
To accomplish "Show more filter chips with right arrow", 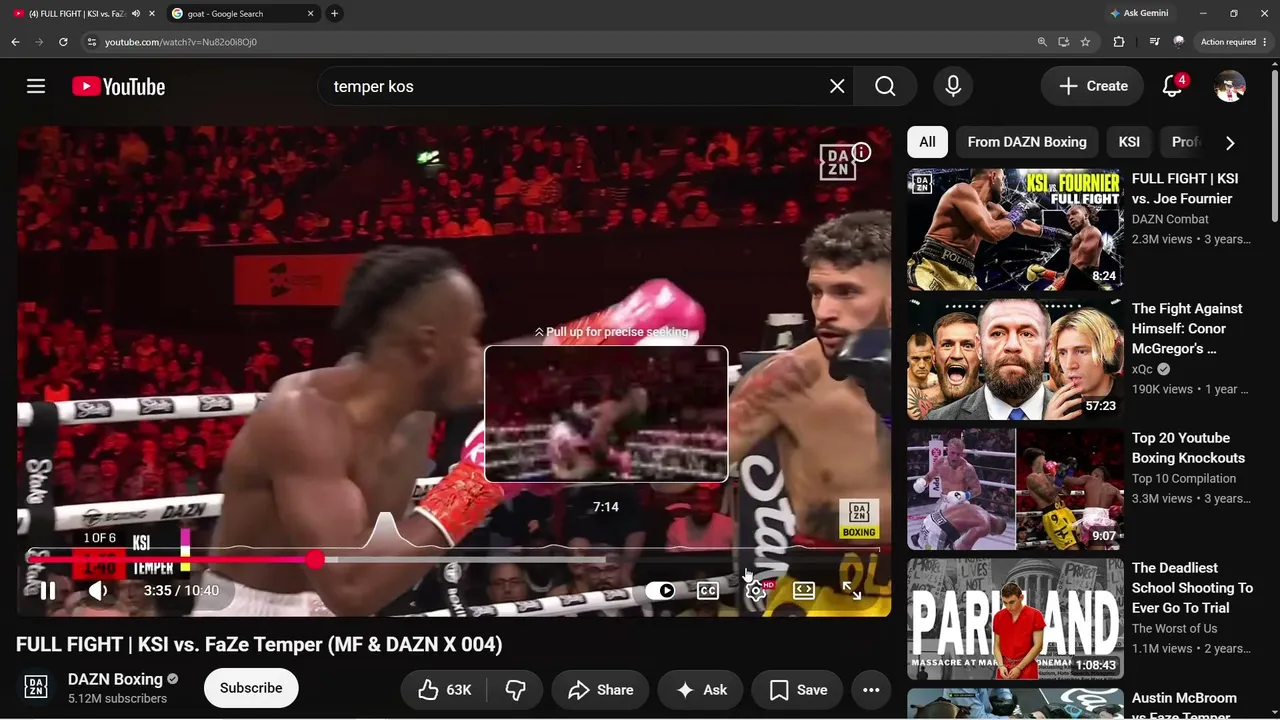I will pos(1230,142).
